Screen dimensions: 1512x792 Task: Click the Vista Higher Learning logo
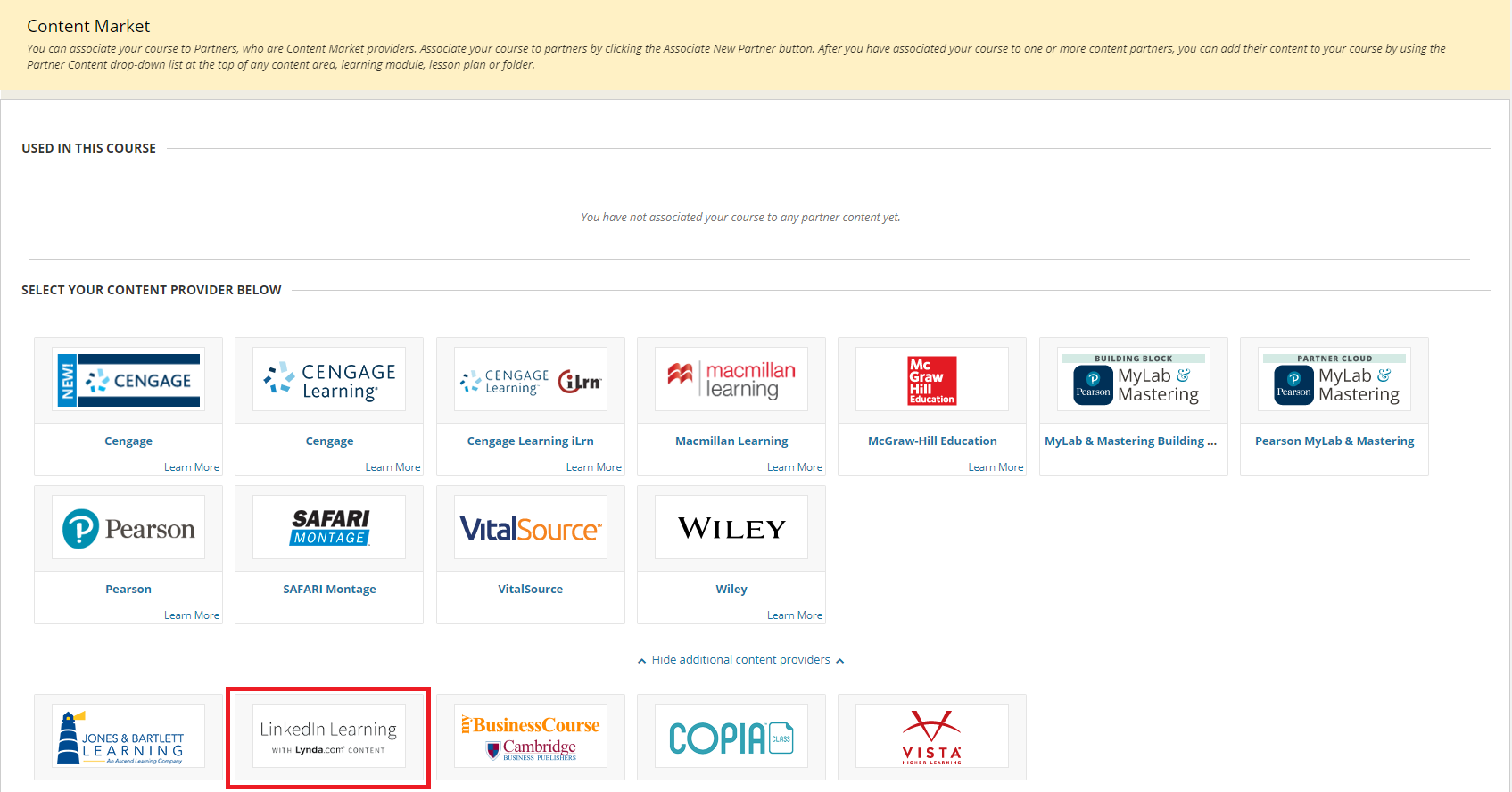pos(932,737)
